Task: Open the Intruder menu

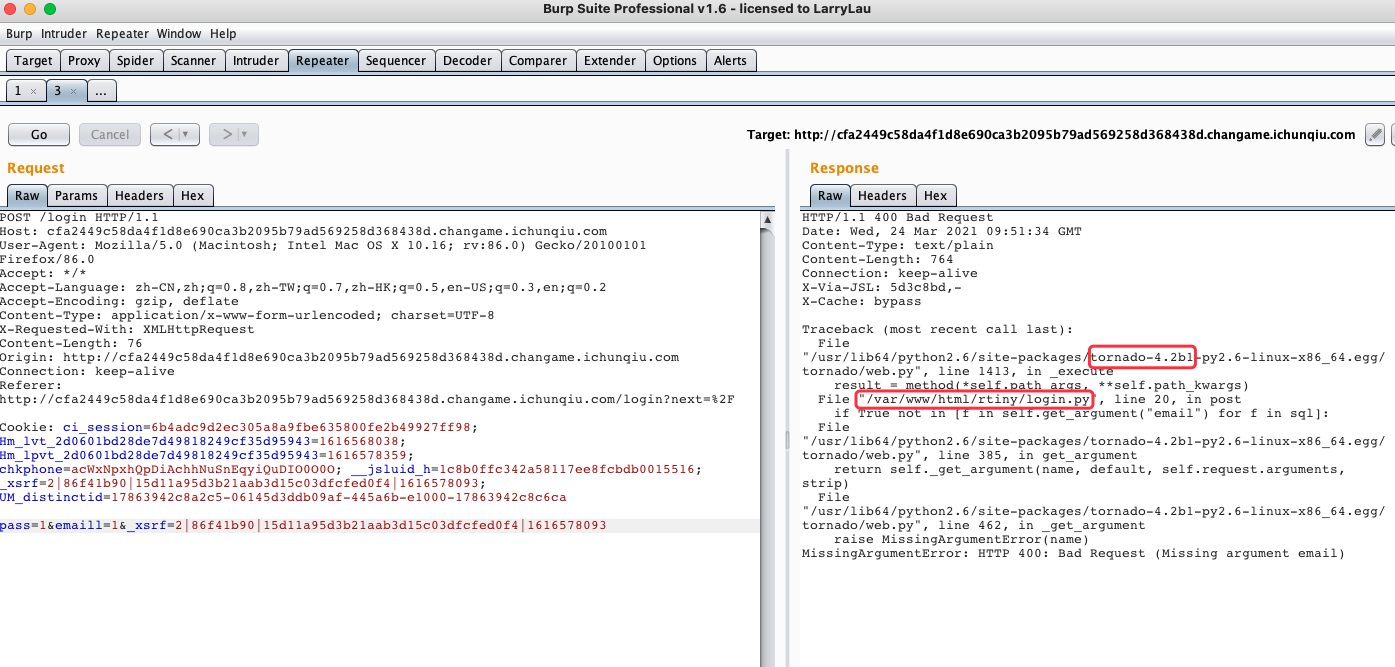Action: 64,33
